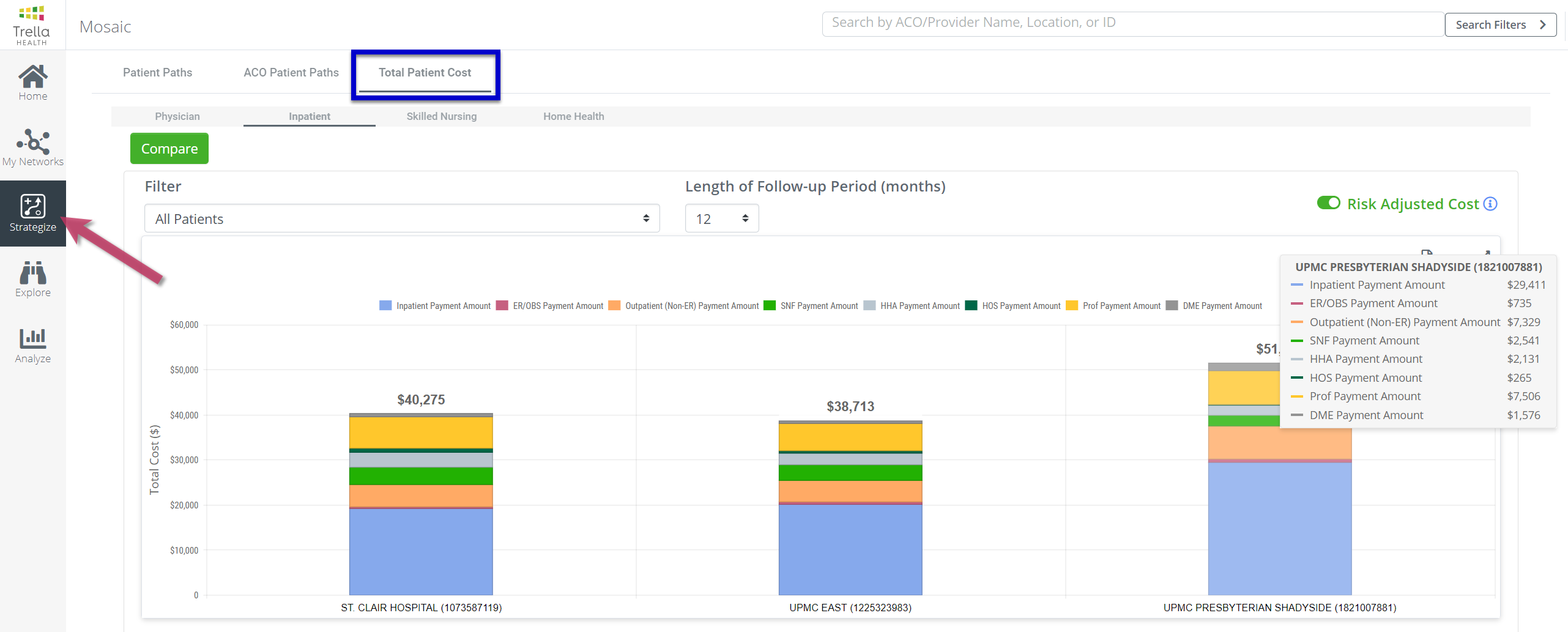Image resolution: width=1568 pixels, height=632 pixels.
Task: Click UPMC EAST (1225323983) axis label
Action: [850, 608]
